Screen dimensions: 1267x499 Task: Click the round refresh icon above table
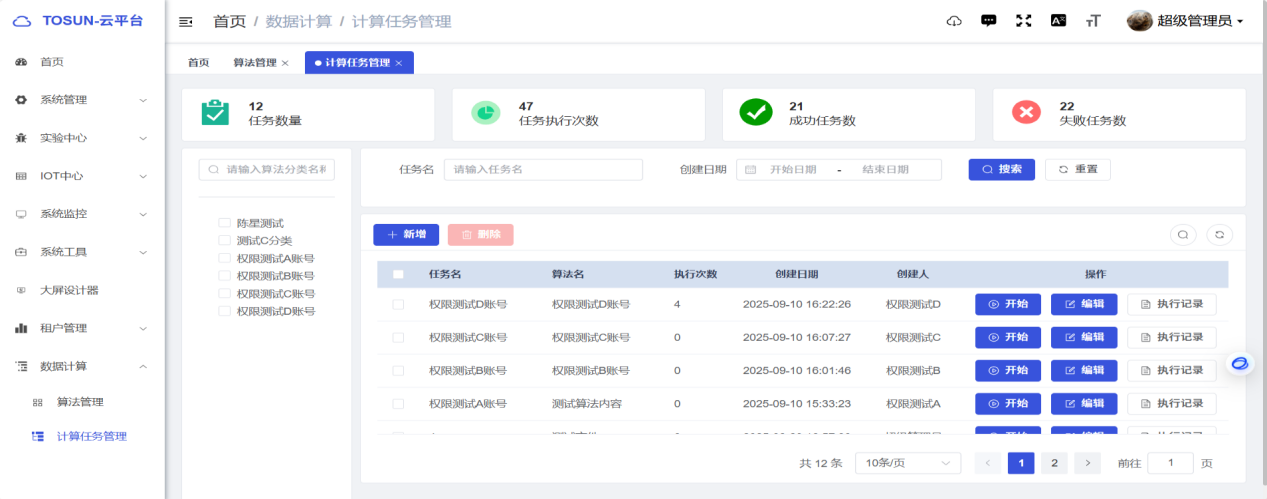click(x=1219, y=235)
